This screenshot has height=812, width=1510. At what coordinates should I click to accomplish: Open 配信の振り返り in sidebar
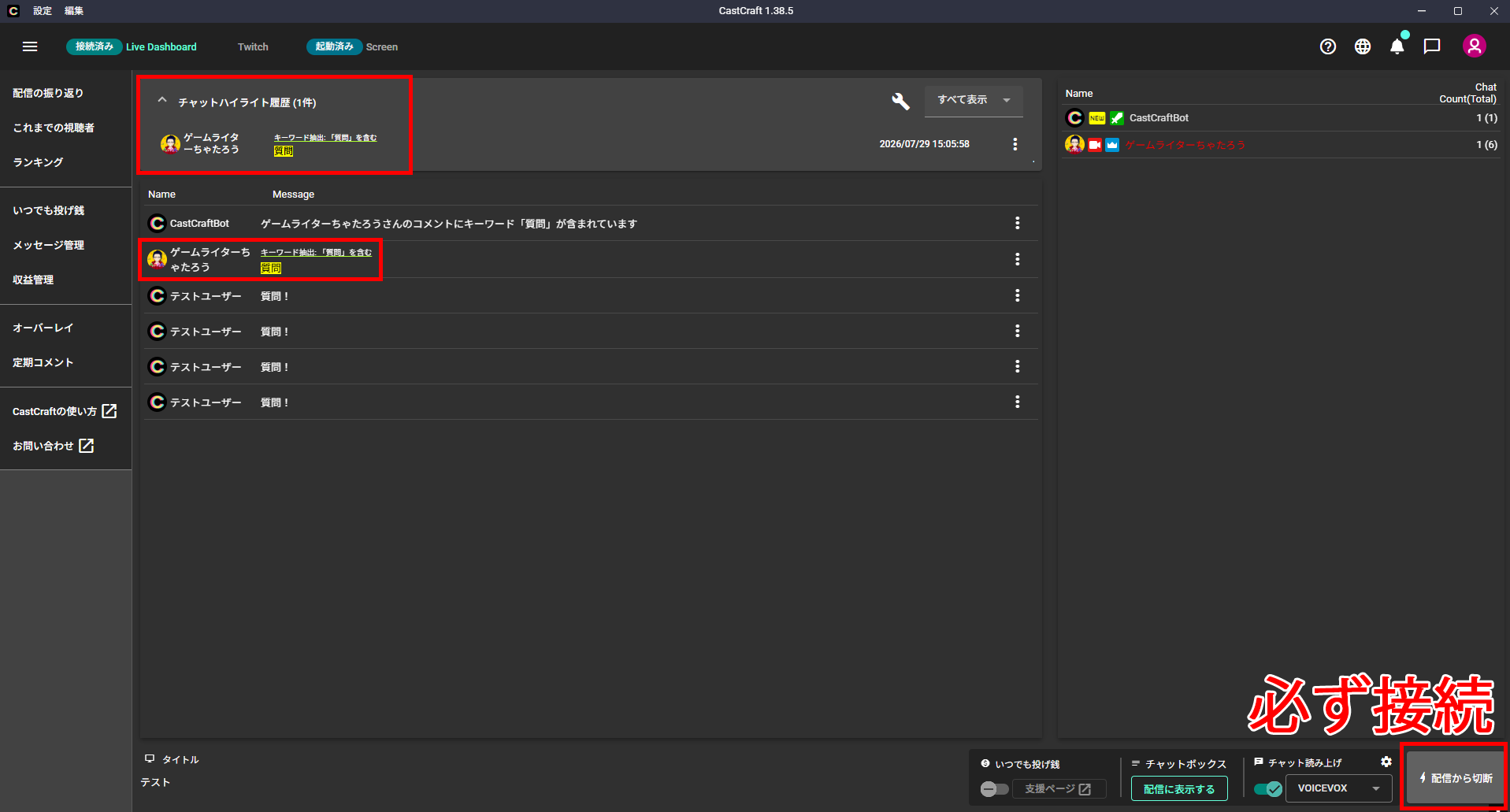(48, 93)
